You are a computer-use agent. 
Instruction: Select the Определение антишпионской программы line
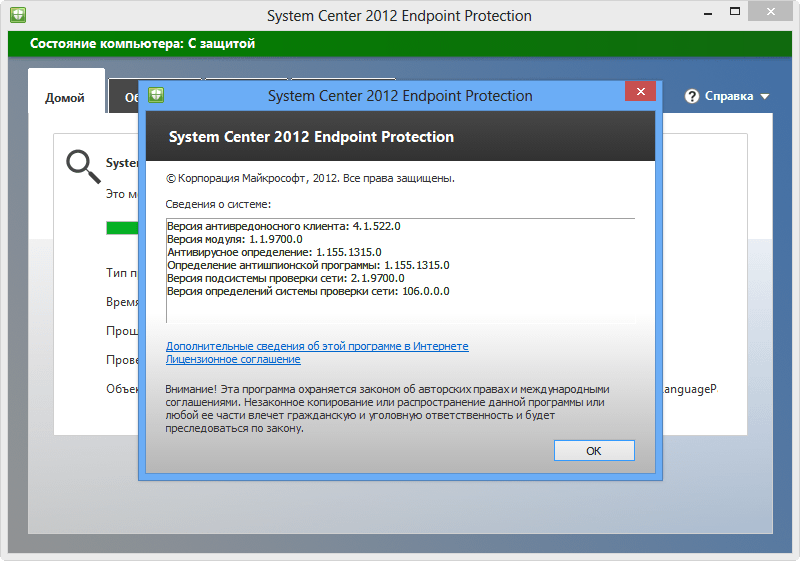[308, 265]
